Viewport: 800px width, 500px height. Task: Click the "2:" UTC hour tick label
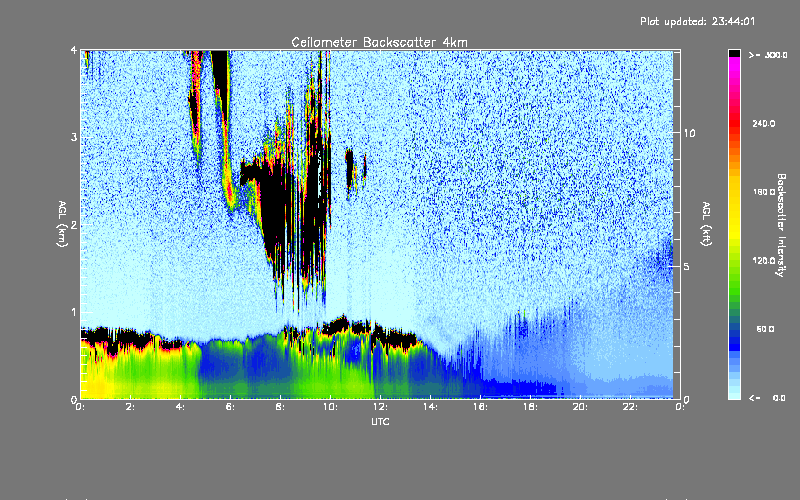pyautogui.click(x=130, y=407)
